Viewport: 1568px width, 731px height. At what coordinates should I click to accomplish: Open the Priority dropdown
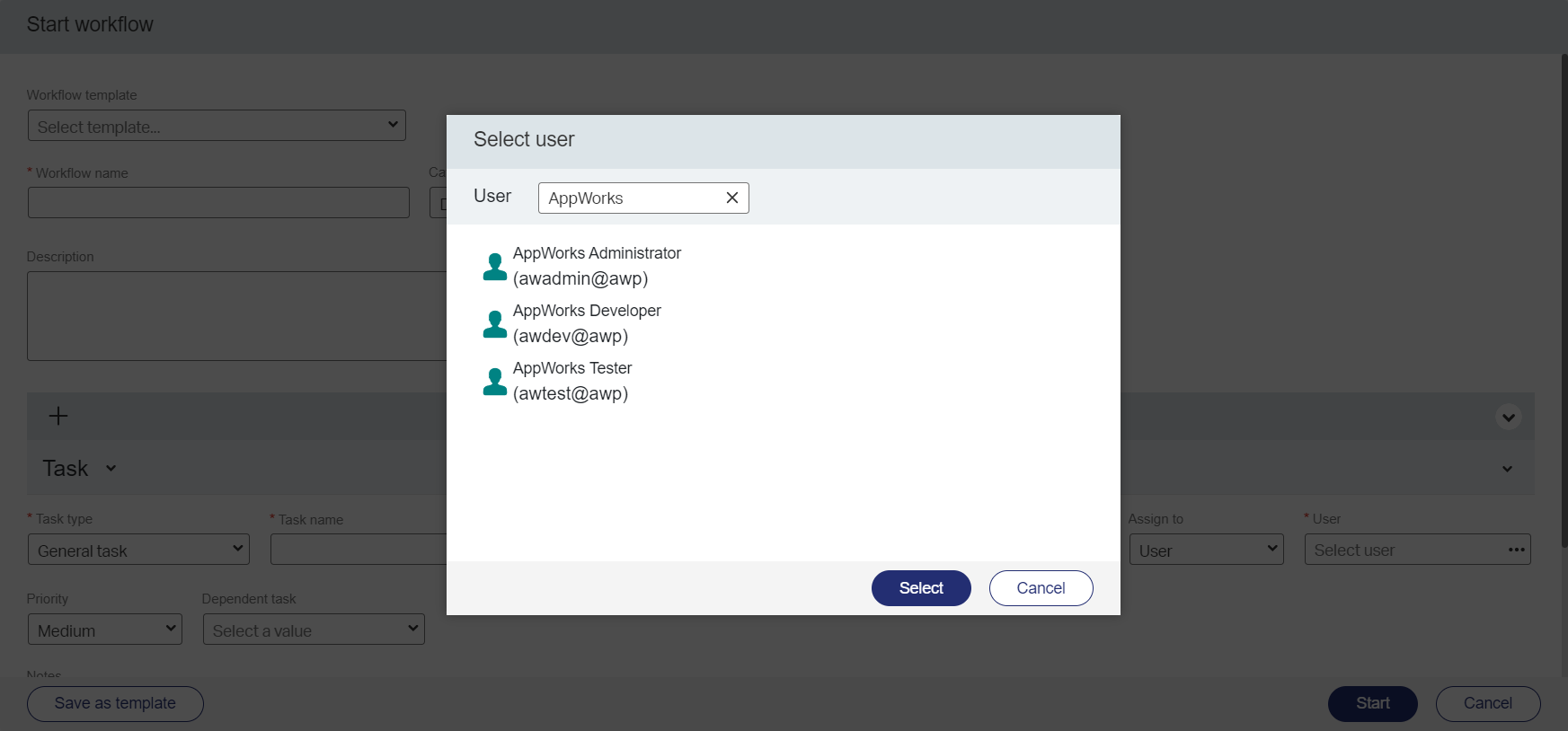[104, 630]
